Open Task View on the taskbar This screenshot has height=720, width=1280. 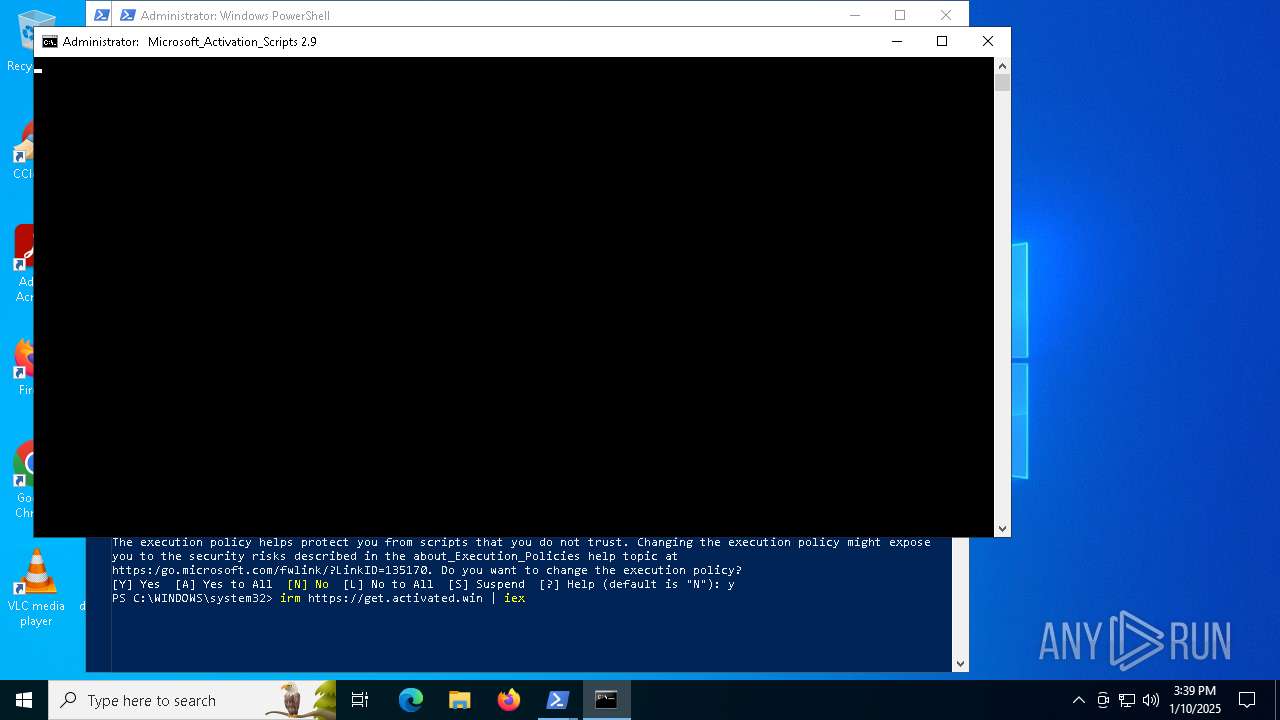pyautogui.click(x=361, y=700)
